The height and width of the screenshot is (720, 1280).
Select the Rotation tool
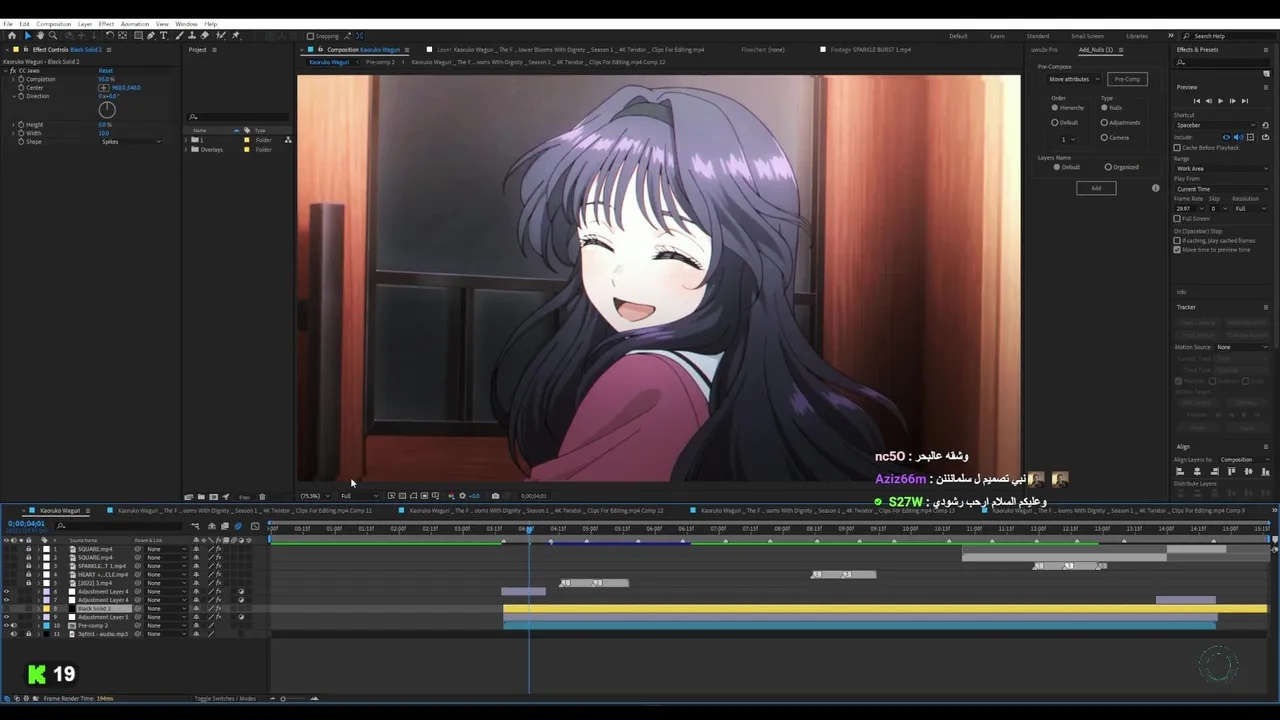tap(109, 35)
